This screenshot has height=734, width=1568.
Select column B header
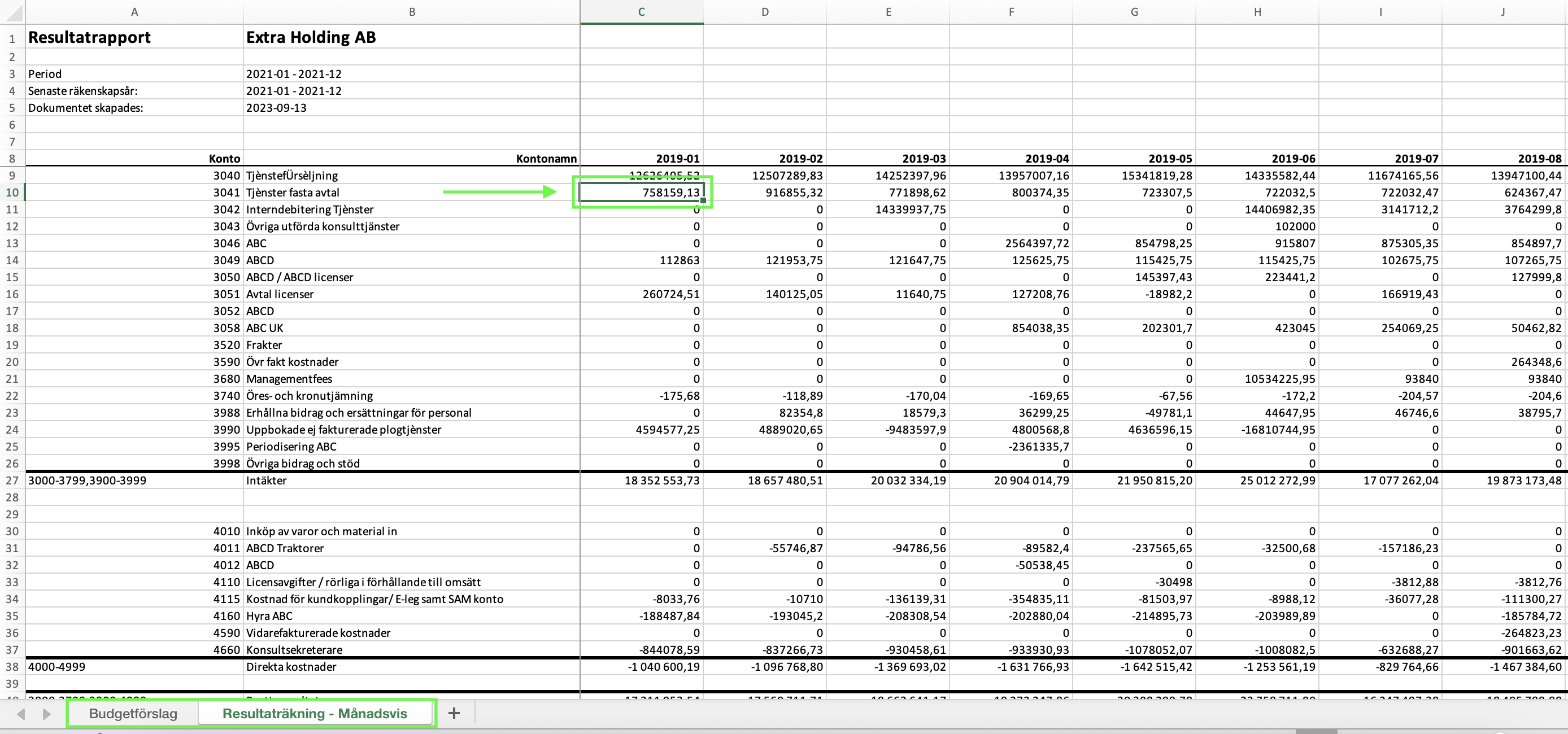[412, 11]
